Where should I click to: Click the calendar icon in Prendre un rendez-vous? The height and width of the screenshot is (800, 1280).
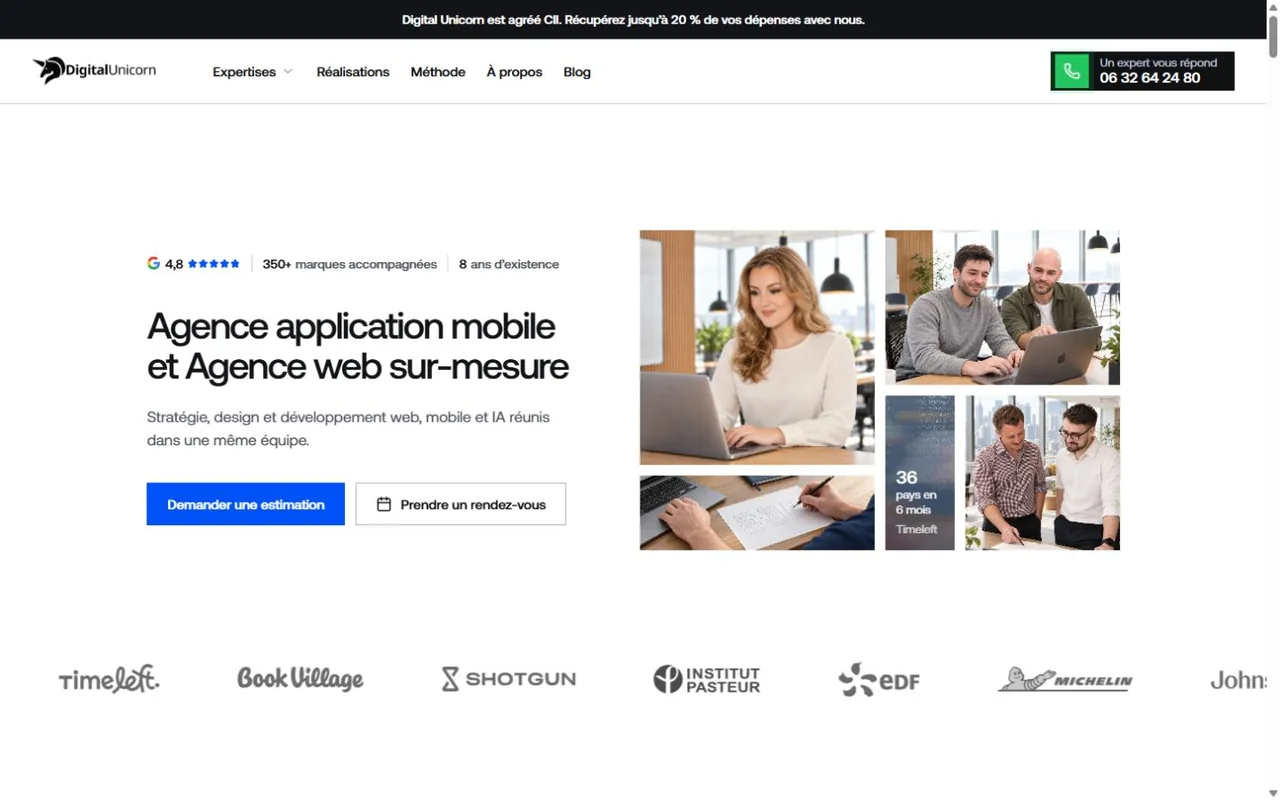(x=383, y=504)
